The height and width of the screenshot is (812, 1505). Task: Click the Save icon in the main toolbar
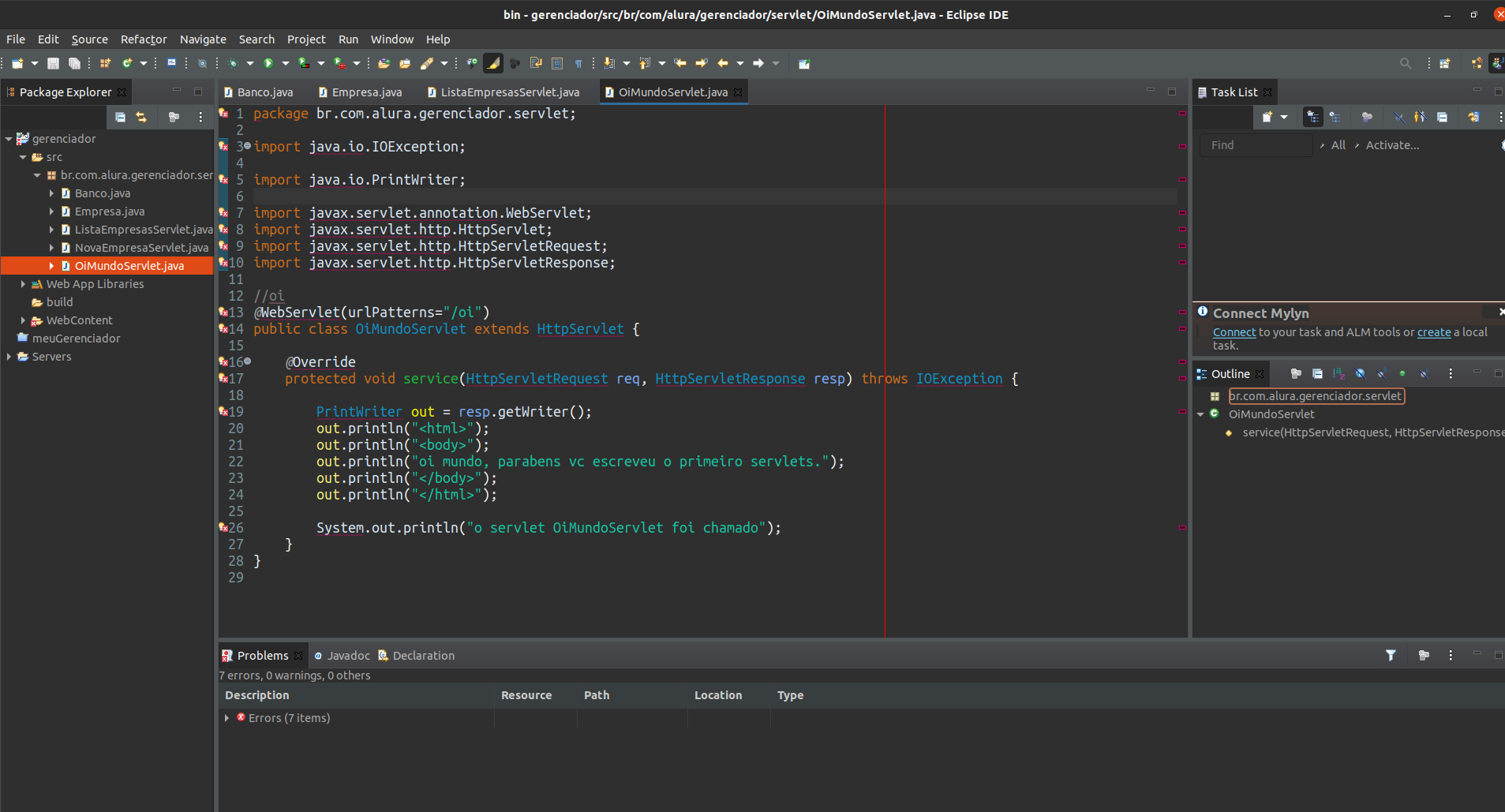(53, 63)
